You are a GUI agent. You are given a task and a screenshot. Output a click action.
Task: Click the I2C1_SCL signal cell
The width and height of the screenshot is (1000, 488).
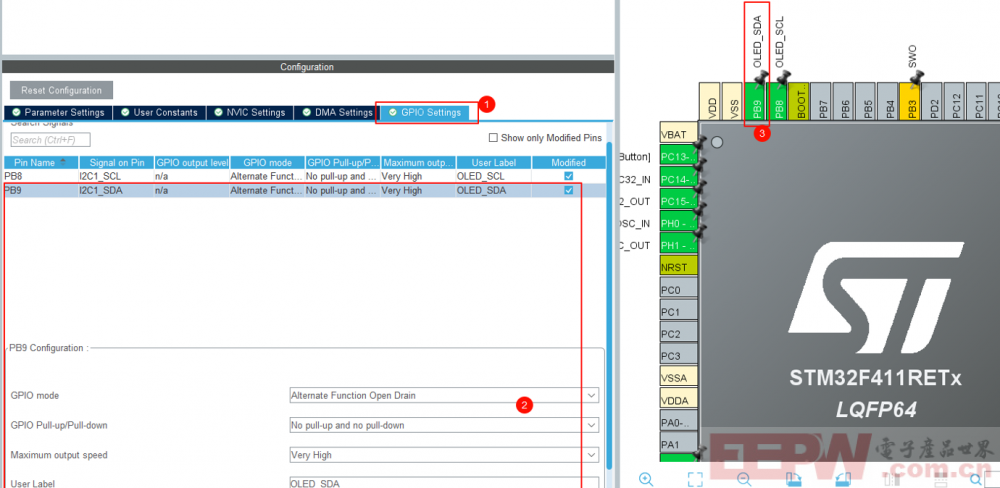117,176
